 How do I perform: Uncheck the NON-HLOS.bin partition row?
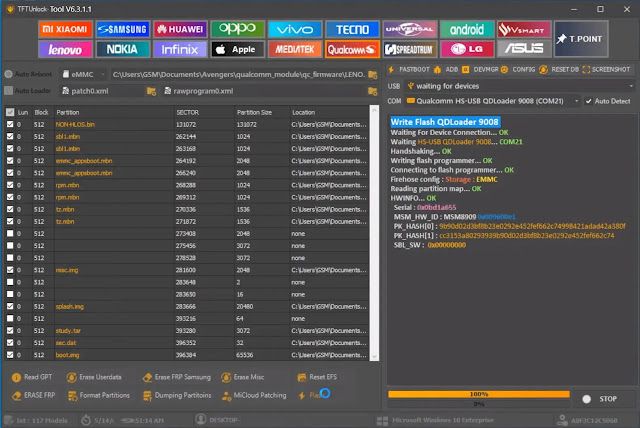pyautogui.click(x=10, y=124)
